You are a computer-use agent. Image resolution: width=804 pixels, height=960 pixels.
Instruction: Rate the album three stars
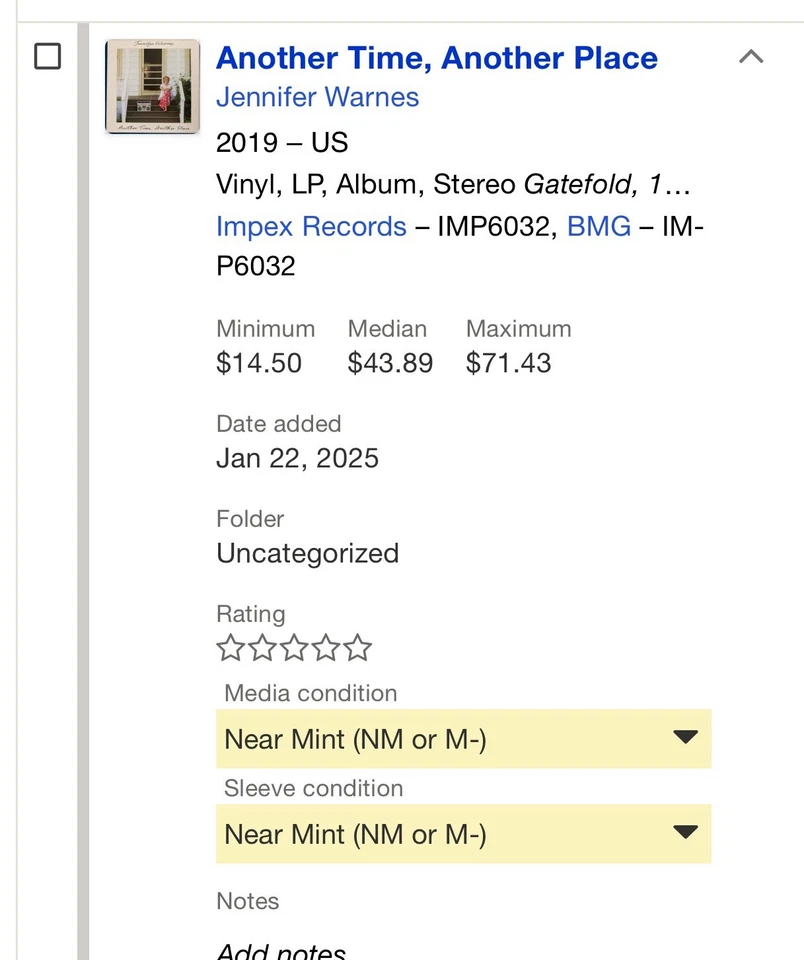tap(294, 648)
